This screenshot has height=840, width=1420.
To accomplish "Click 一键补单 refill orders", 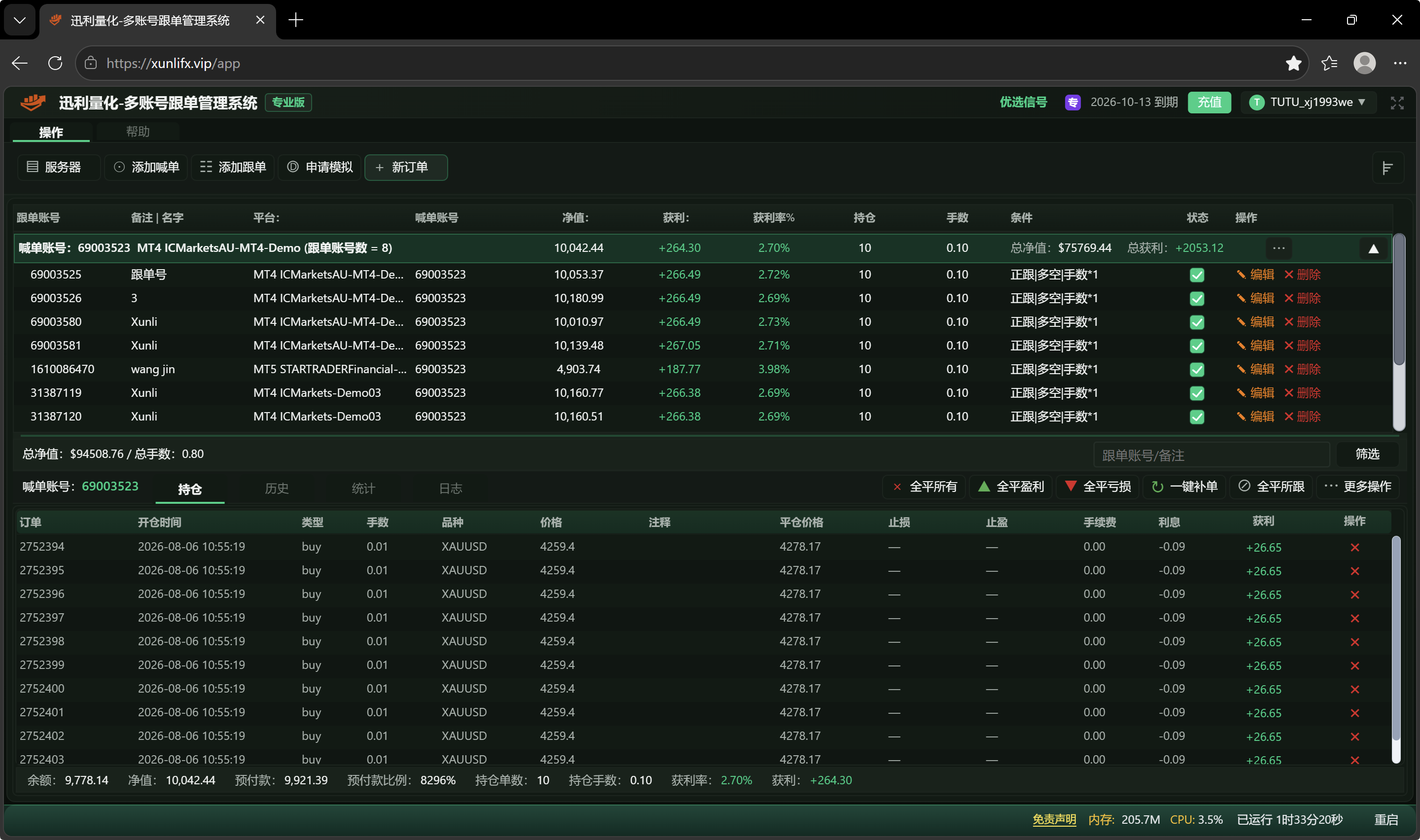I will tap(1184, 487).
